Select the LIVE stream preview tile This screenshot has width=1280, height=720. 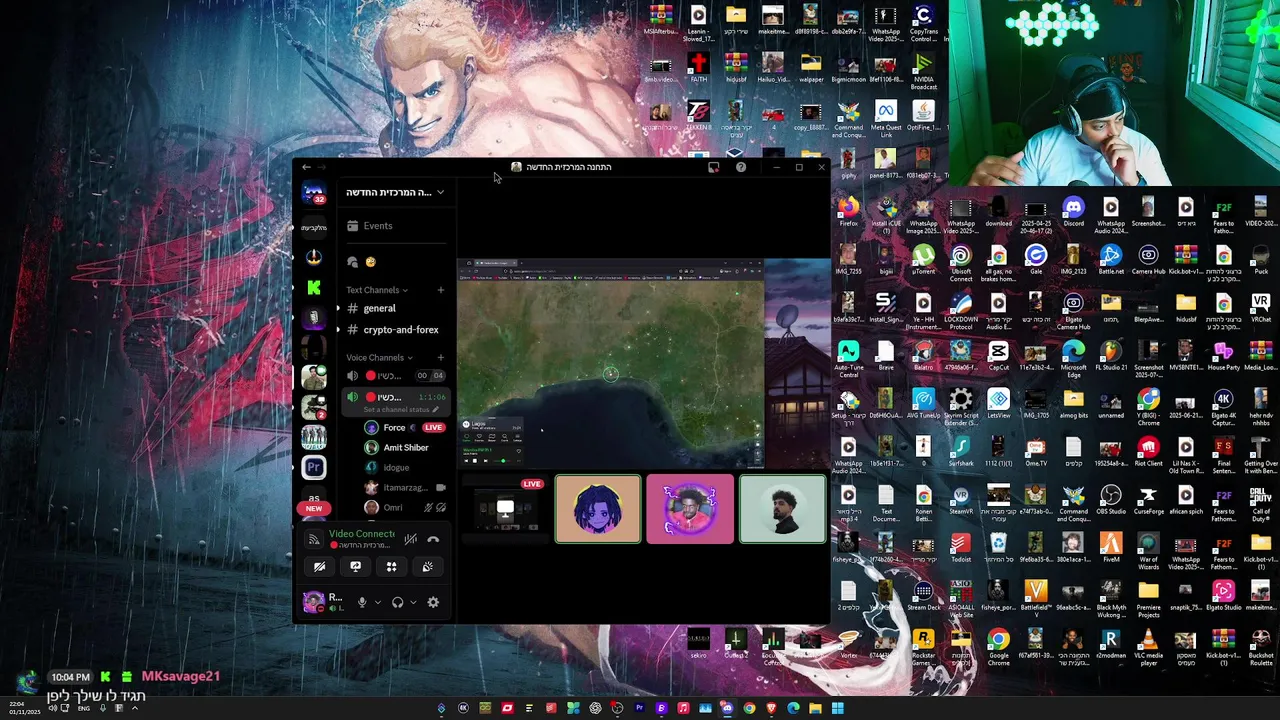tap(505, 509)
